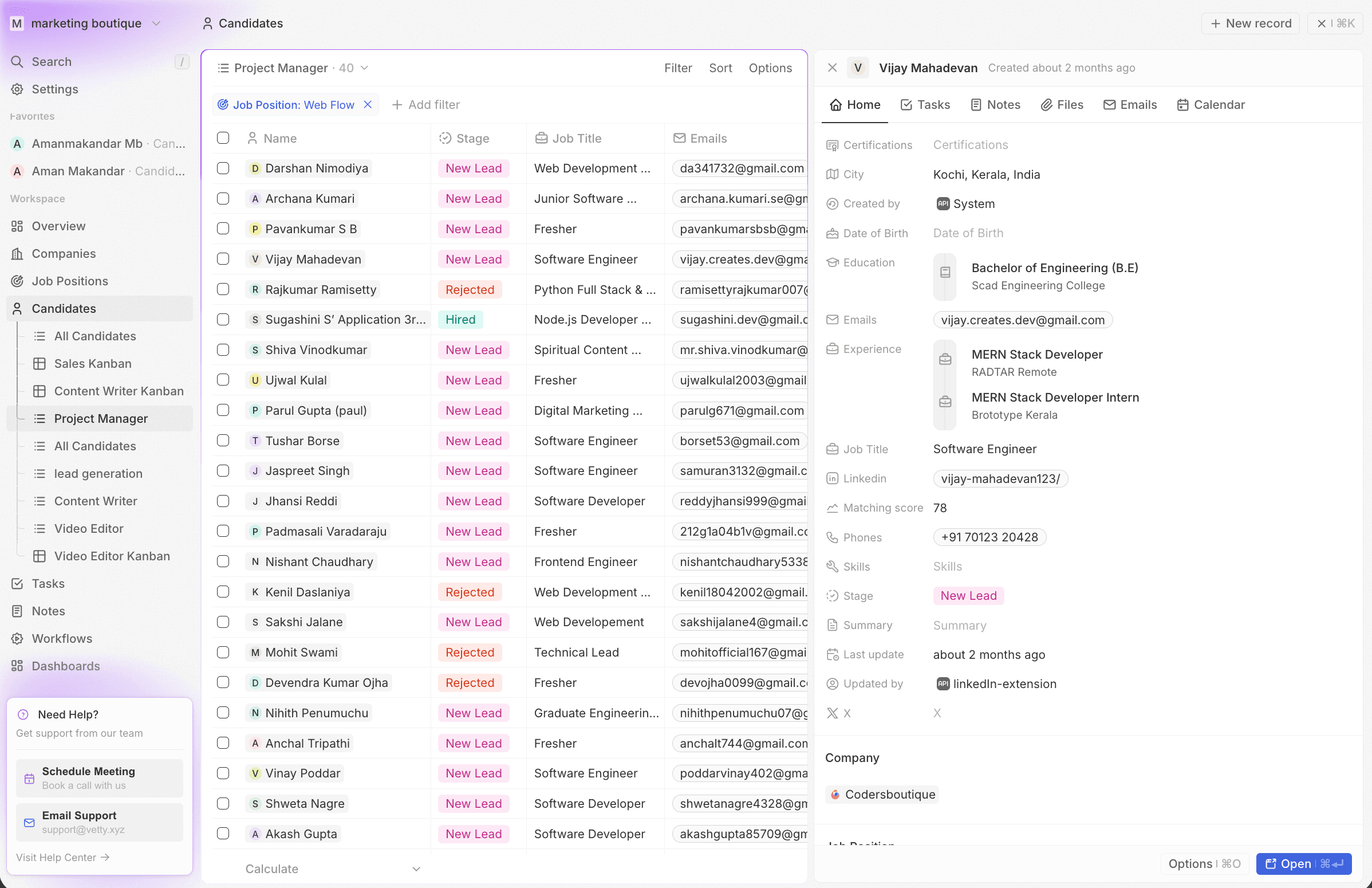Image resolution: width=1372 pixels, height=888 pixels.
Task: Click the Stage column status icon
Action: coord(445,139)
